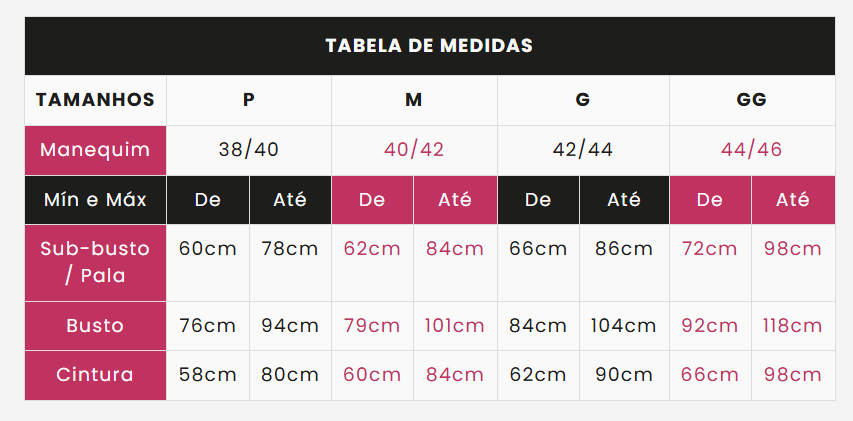The height and width of the screenshot is (421, 853).
Task: Select the 104cm busto cell
Action: pos(624,326)
